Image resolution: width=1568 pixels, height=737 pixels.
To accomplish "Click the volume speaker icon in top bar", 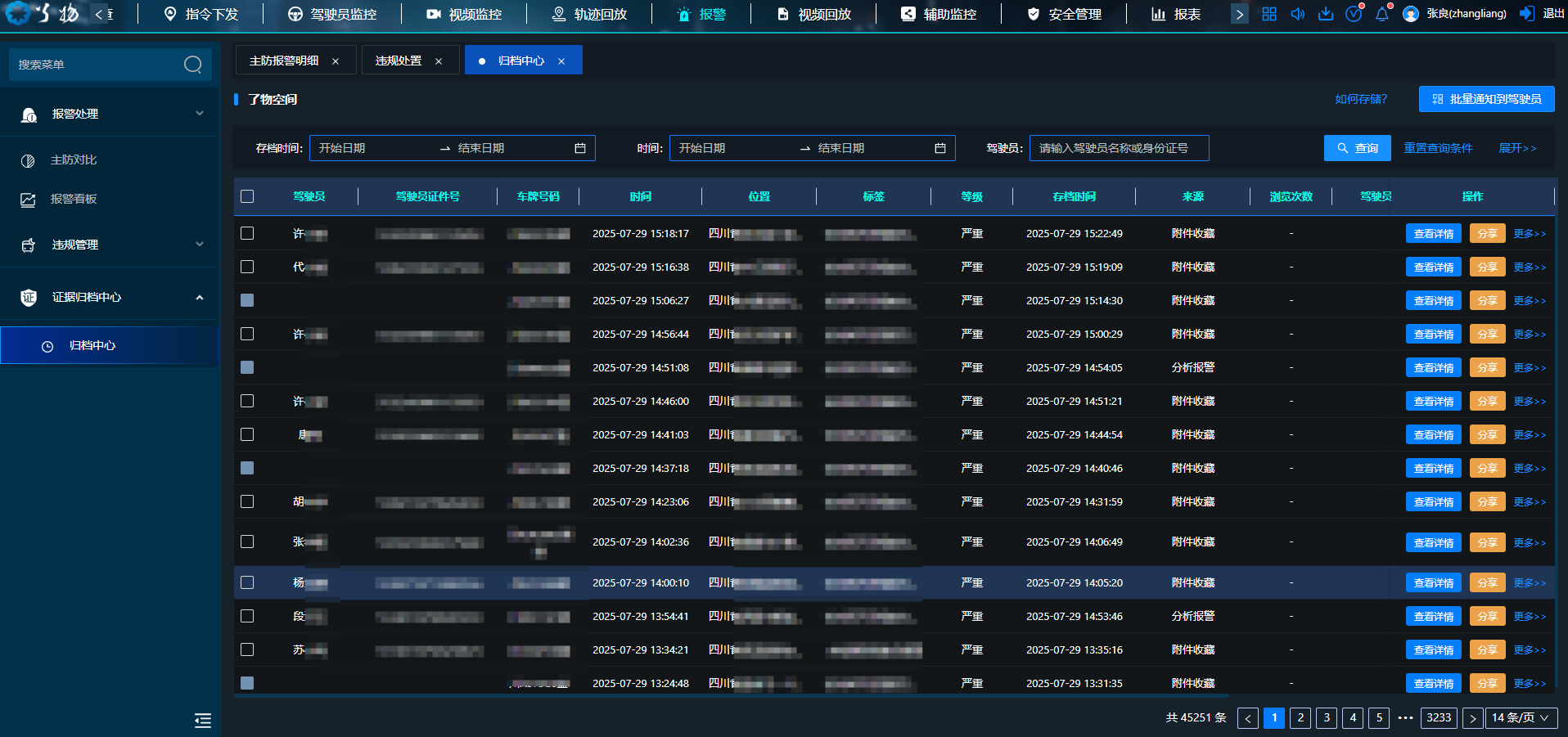I will pyautogui.click(x=1297, y=14).
